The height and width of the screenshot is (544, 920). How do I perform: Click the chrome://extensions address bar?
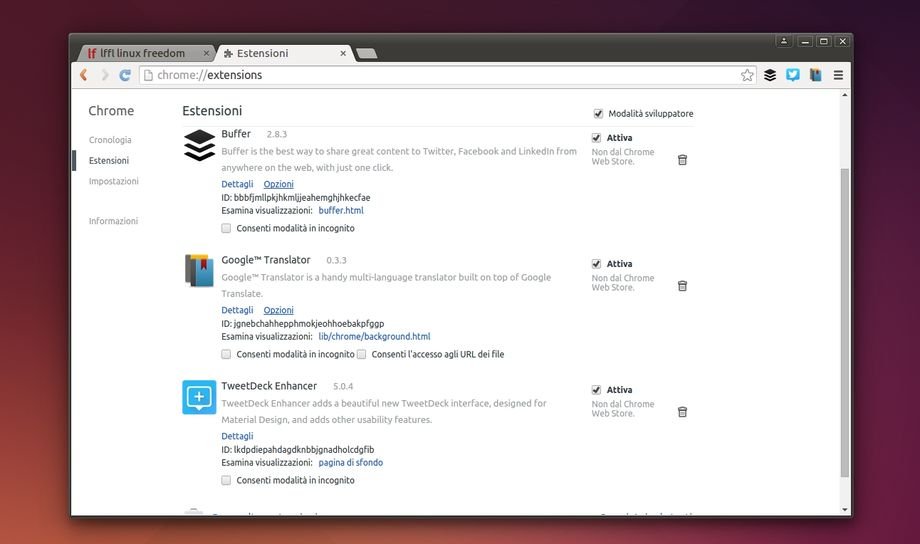[440, 75]
